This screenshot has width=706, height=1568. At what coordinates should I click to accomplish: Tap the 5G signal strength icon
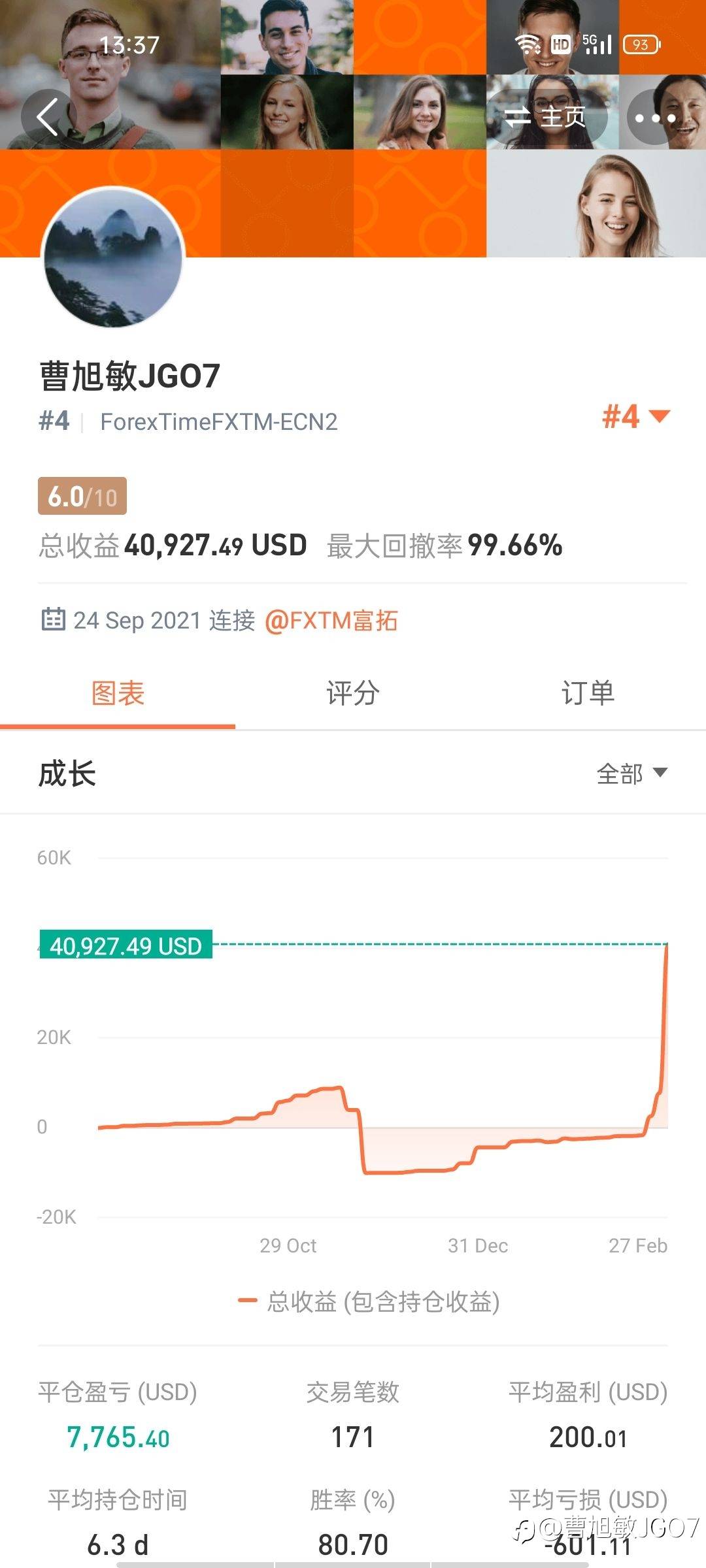(x=597, y=44)
